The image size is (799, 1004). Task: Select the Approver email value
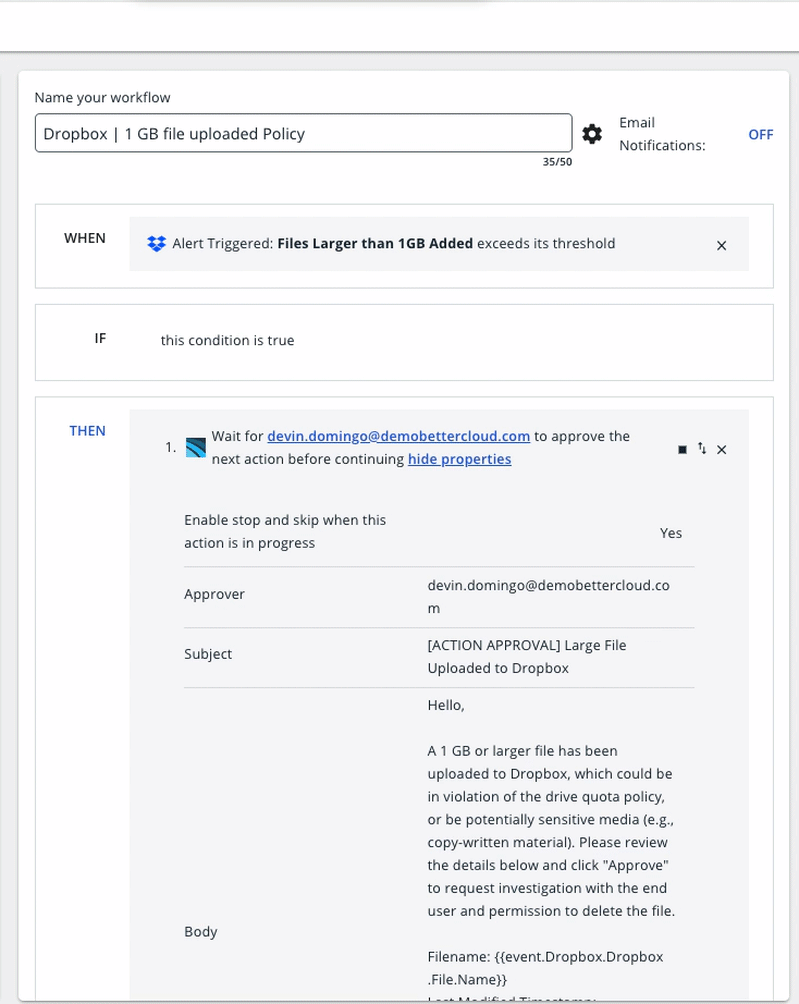(549, 597)
